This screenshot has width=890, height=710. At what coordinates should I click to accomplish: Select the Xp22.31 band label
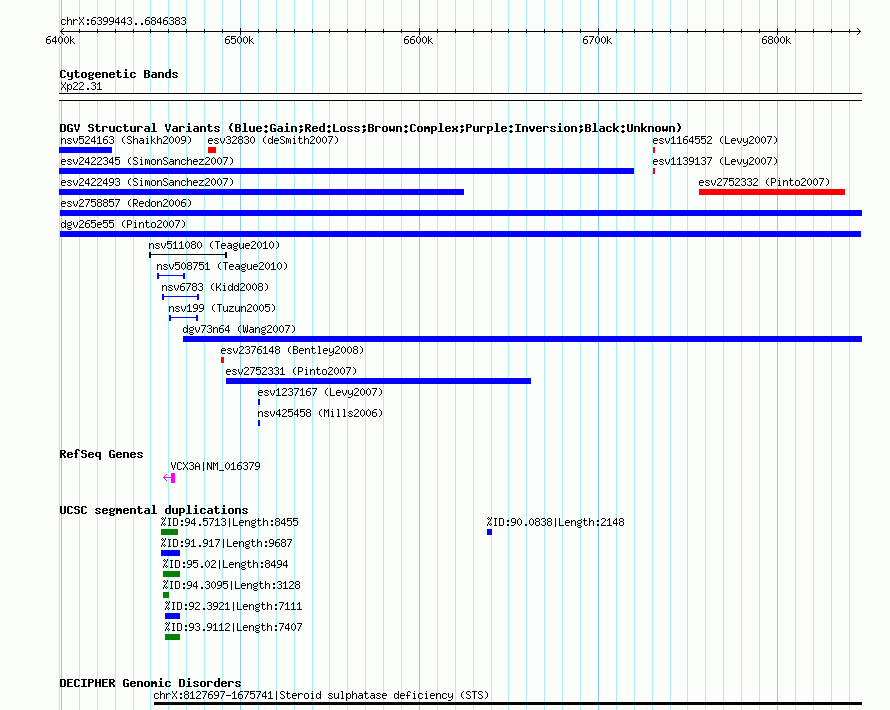point(81,86)
